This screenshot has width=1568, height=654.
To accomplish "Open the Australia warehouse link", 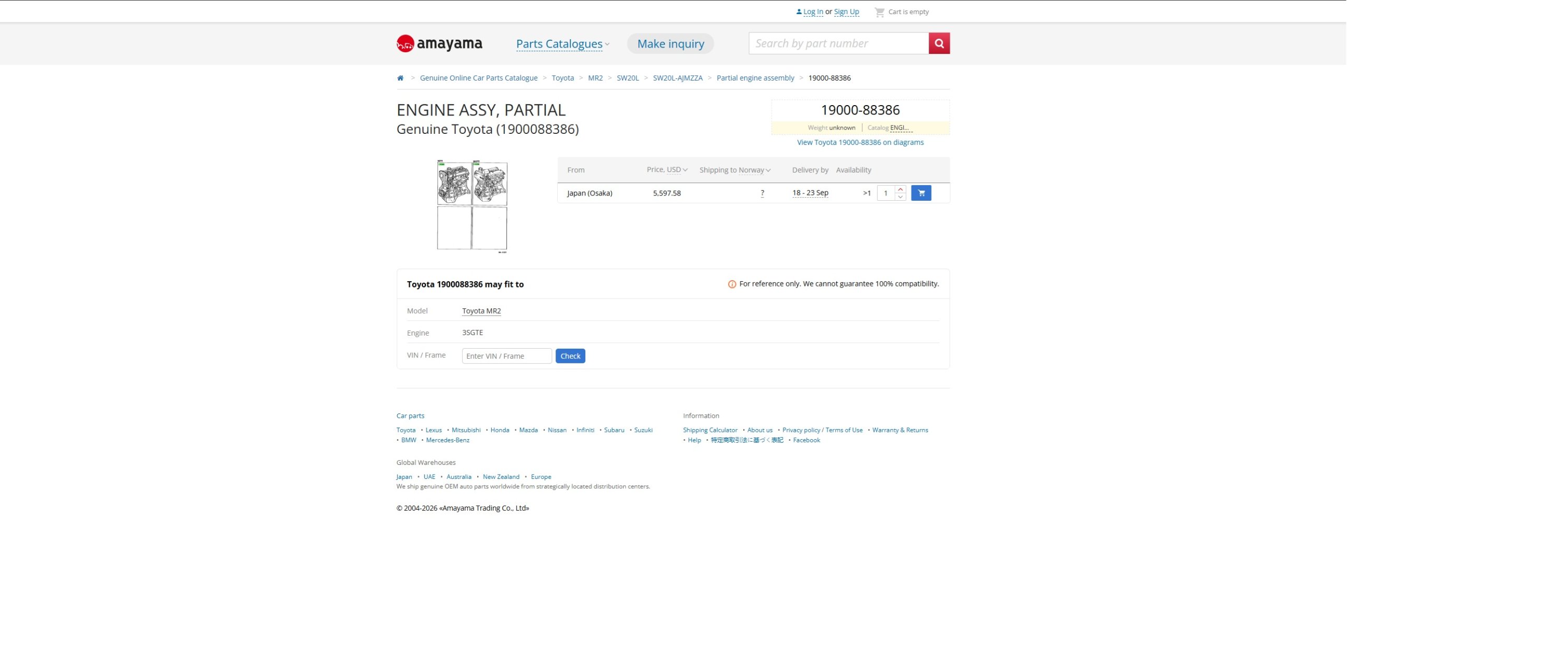I will pyautogui.click(x=459, y=477).
